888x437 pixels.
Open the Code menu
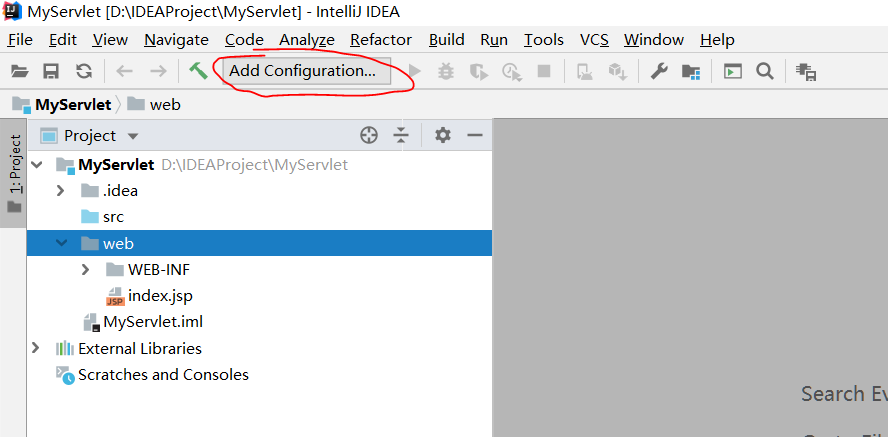tap(244, 40)
